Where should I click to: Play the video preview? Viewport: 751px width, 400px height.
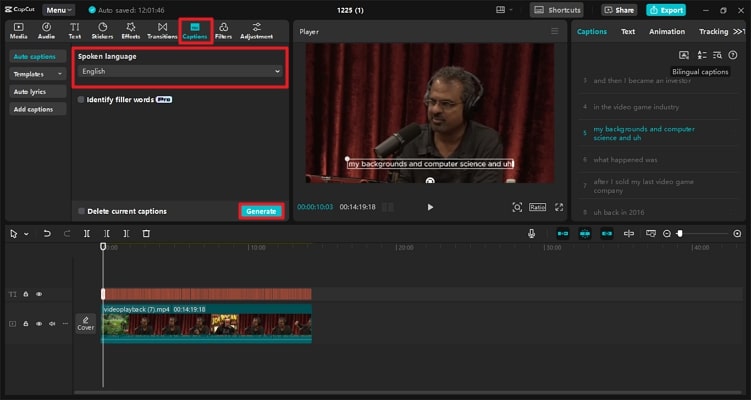[x=430, y=207]
